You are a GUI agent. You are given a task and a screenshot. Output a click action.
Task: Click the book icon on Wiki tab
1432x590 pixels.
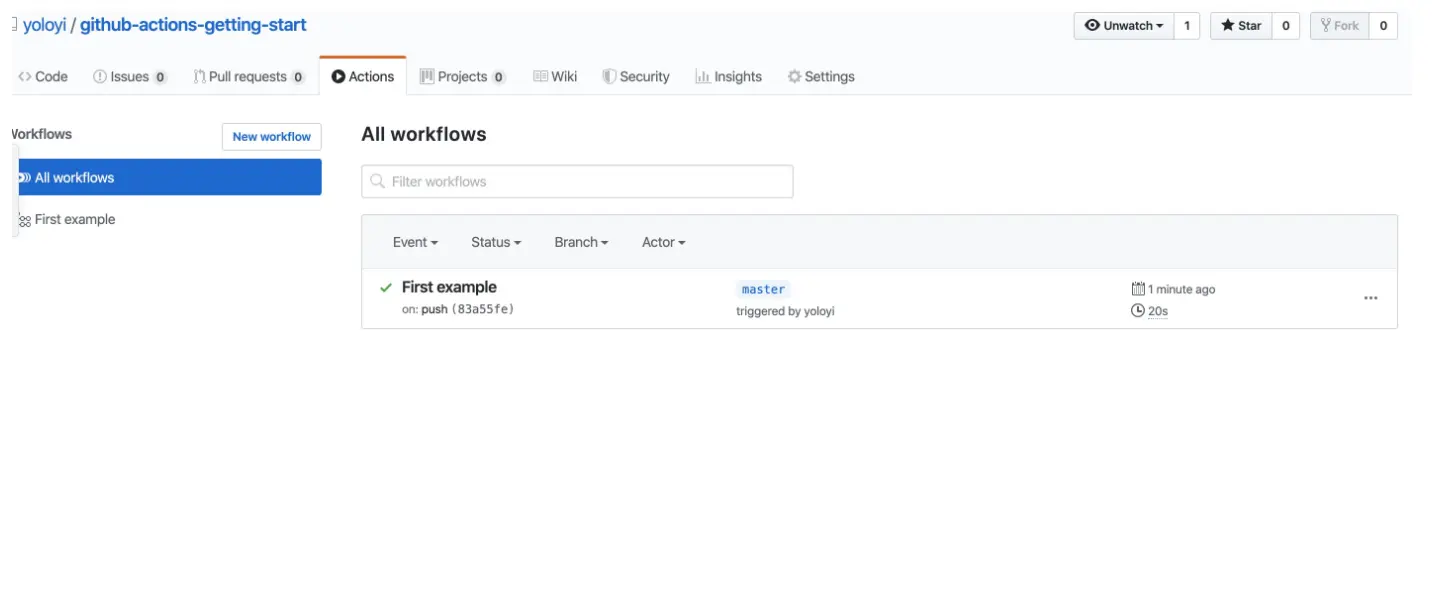(x=540, y=76)
